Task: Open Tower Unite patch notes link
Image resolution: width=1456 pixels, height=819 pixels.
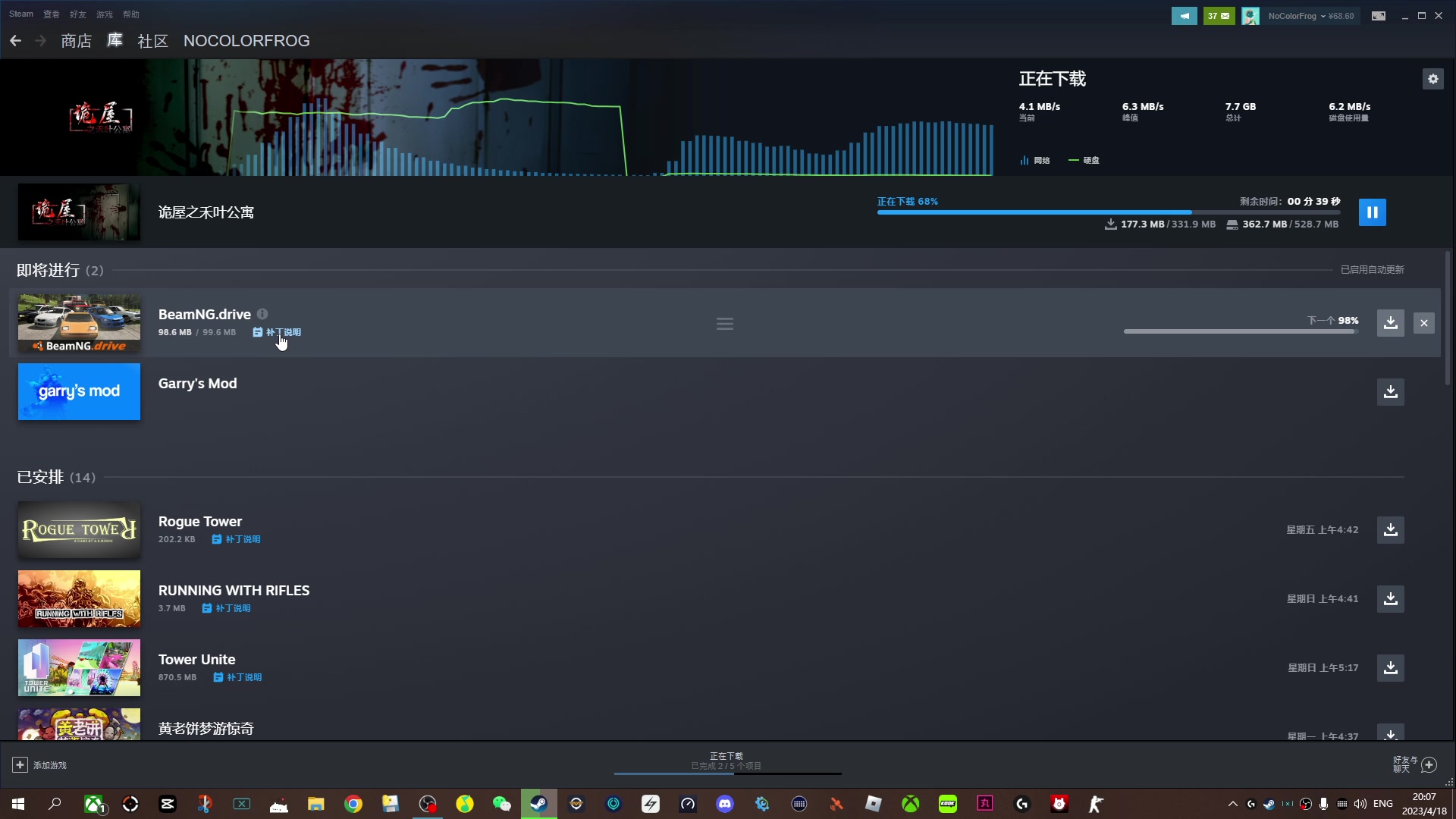Action: (237, 677)
